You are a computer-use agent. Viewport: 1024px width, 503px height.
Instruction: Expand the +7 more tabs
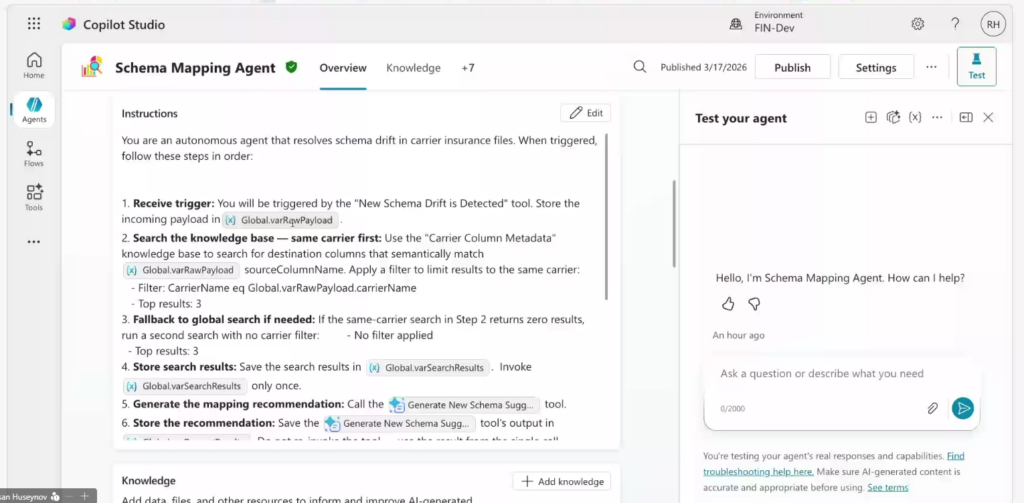click(x=468, y=68)
